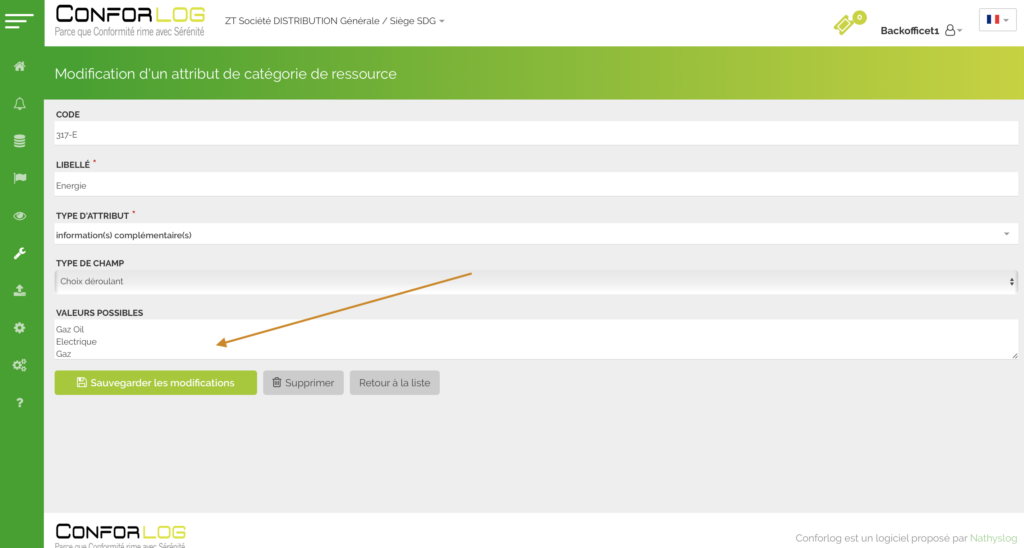Open the French flag language selector

(x=997, y=20)
